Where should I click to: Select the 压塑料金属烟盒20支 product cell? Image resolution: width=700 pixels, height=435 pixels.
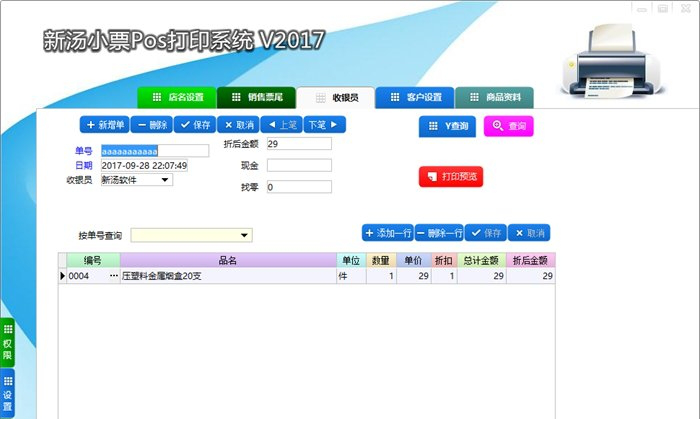pos(228,276)
